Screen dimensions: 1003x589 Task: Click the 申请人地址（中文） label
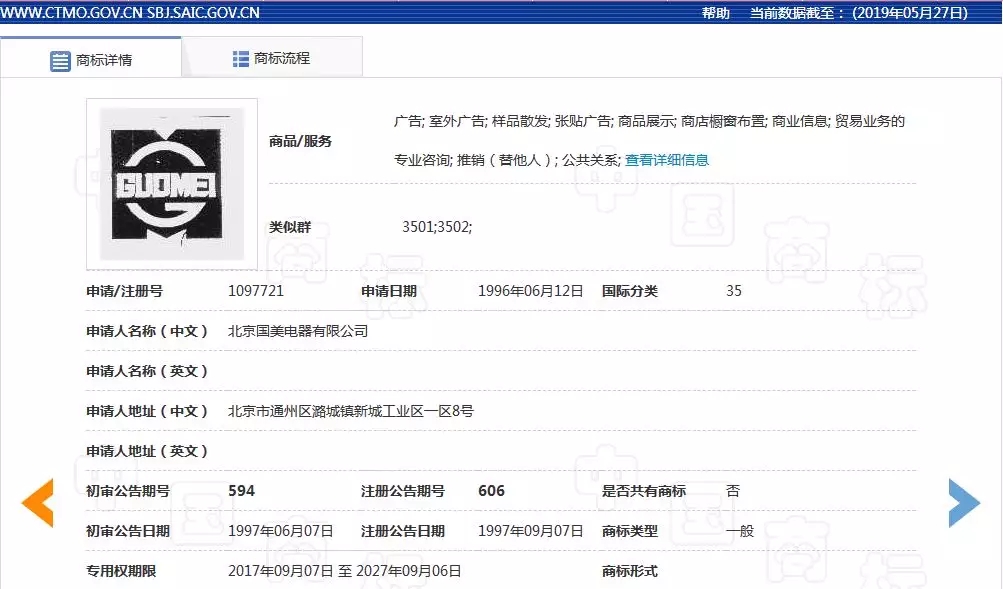pyautogui.click(x=147, y=411)
